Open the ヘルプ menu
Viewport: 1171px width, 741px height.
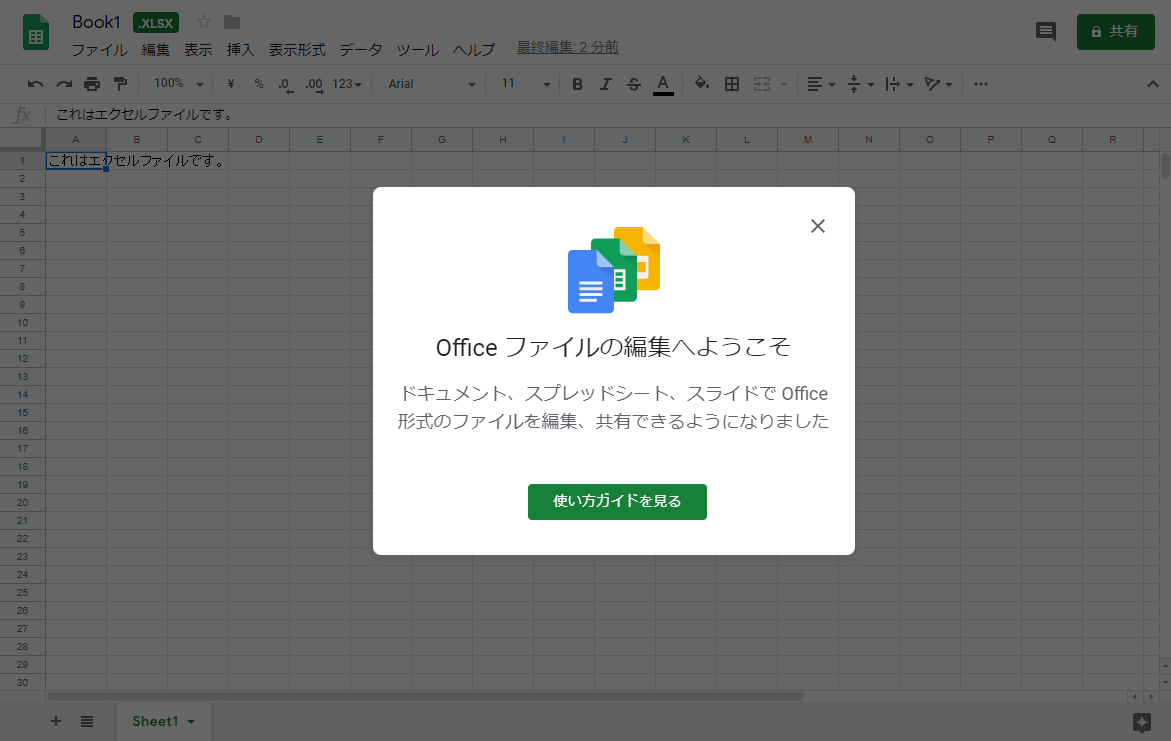[473, 50]
